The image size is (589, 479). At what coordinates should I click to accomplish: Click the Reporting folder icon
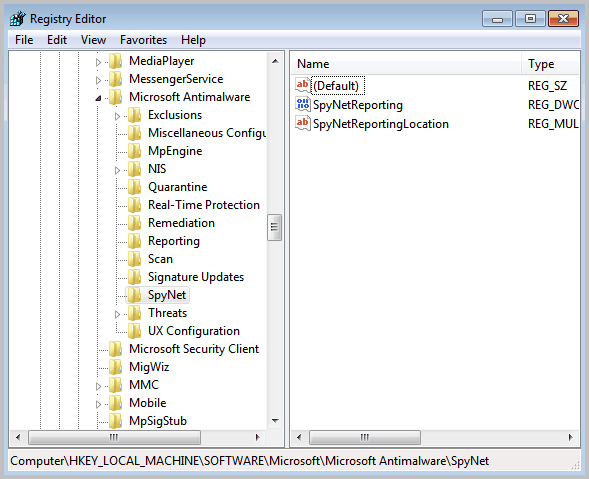[x=134, y=241]
